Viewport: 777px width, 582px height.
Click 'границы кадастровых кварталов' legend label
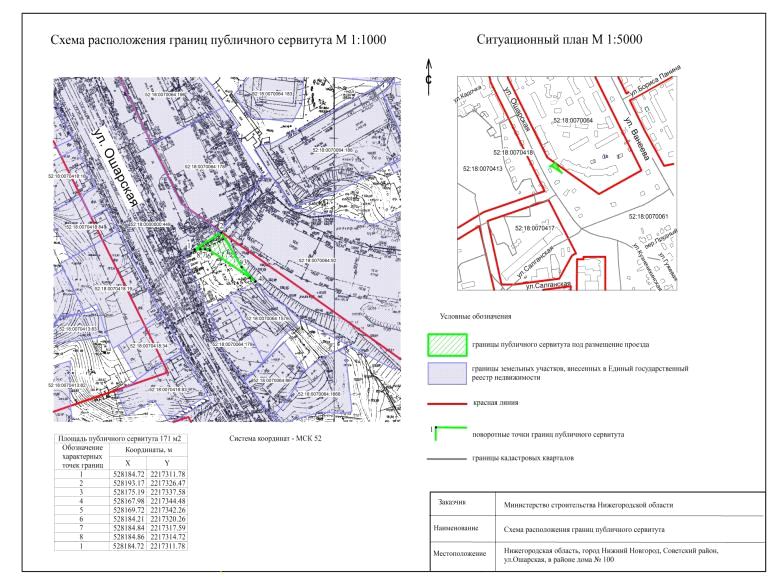tap(523, 459)
